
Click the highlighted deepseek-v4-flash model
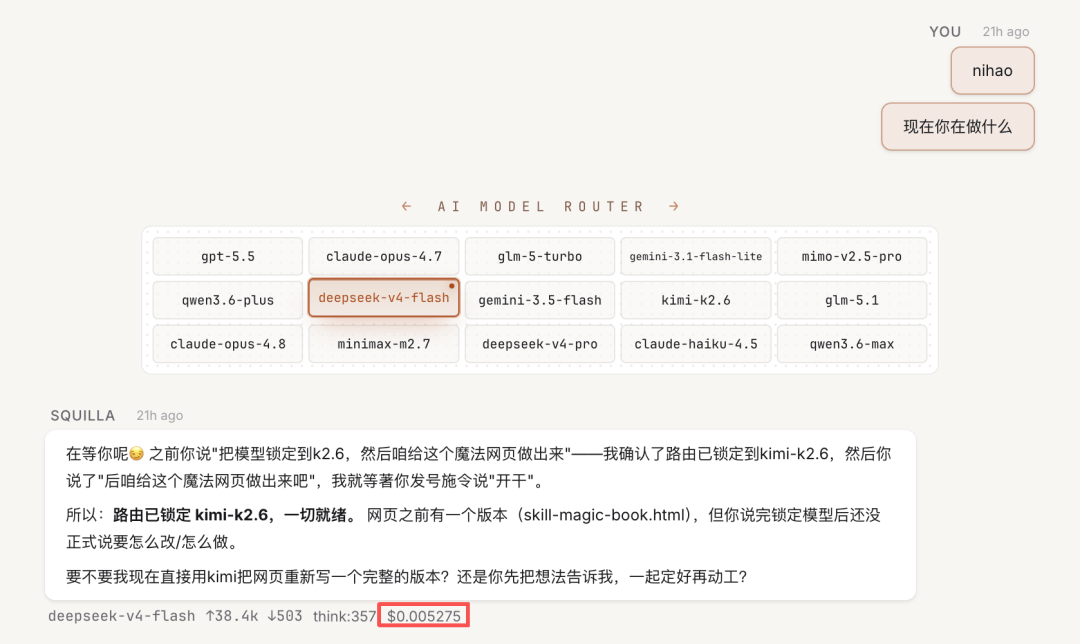click(x=384, y=298)
